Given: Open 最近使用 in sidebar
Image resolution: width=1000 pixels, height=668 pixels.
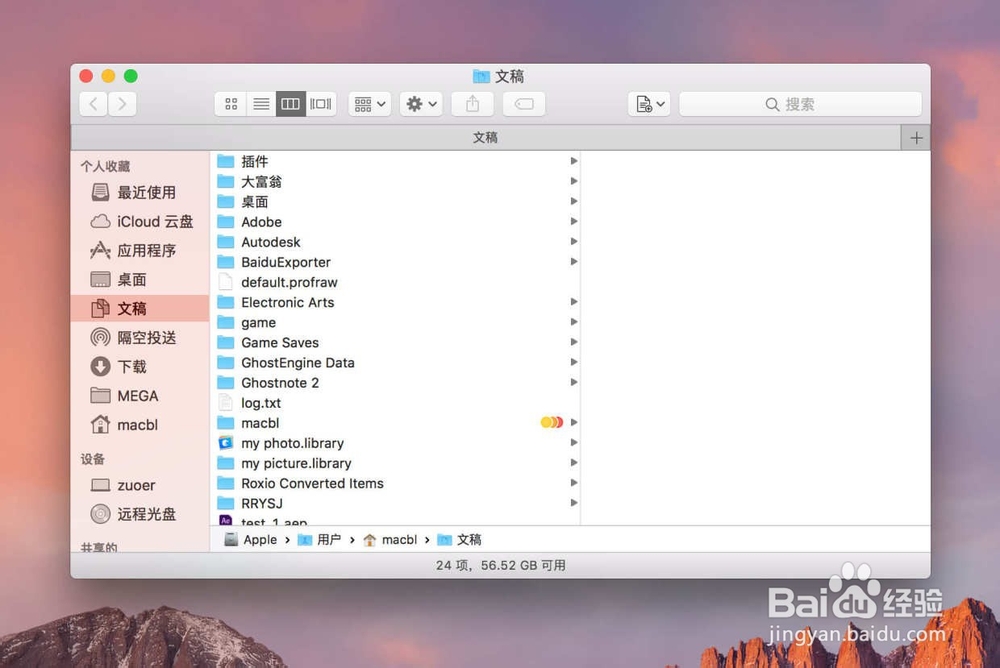Looking at the screenshot, I should [140, 192].
